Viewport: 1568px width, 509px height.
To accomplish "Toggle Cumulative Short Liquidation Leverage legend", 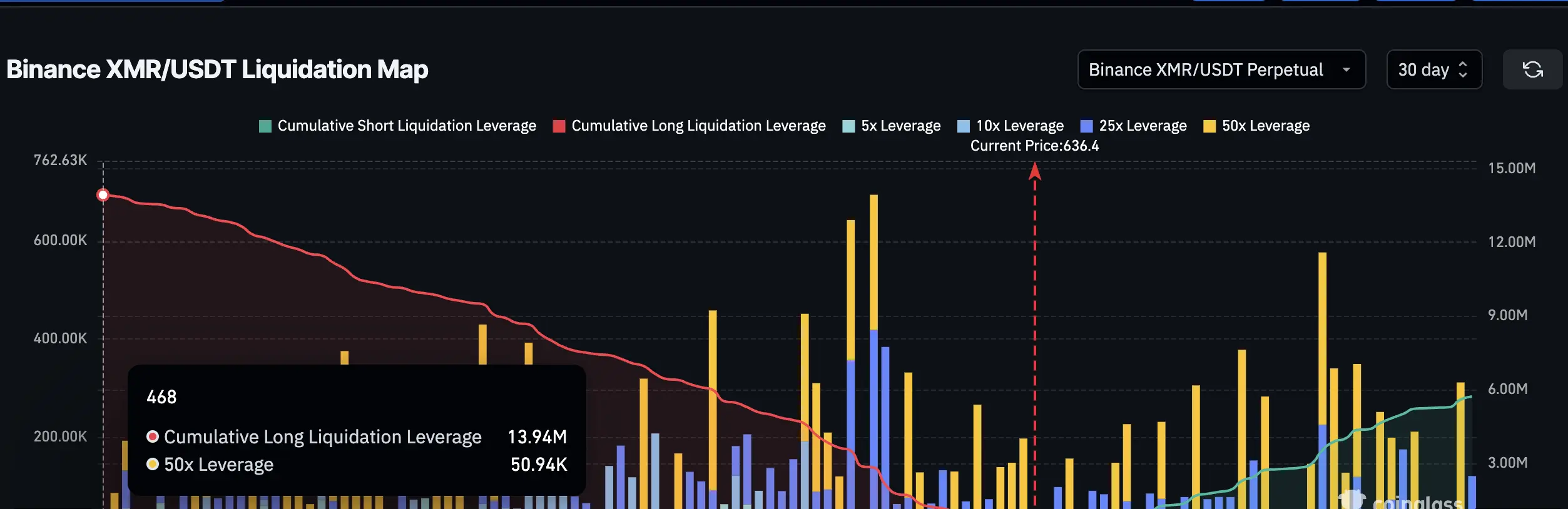I will 397,126.
